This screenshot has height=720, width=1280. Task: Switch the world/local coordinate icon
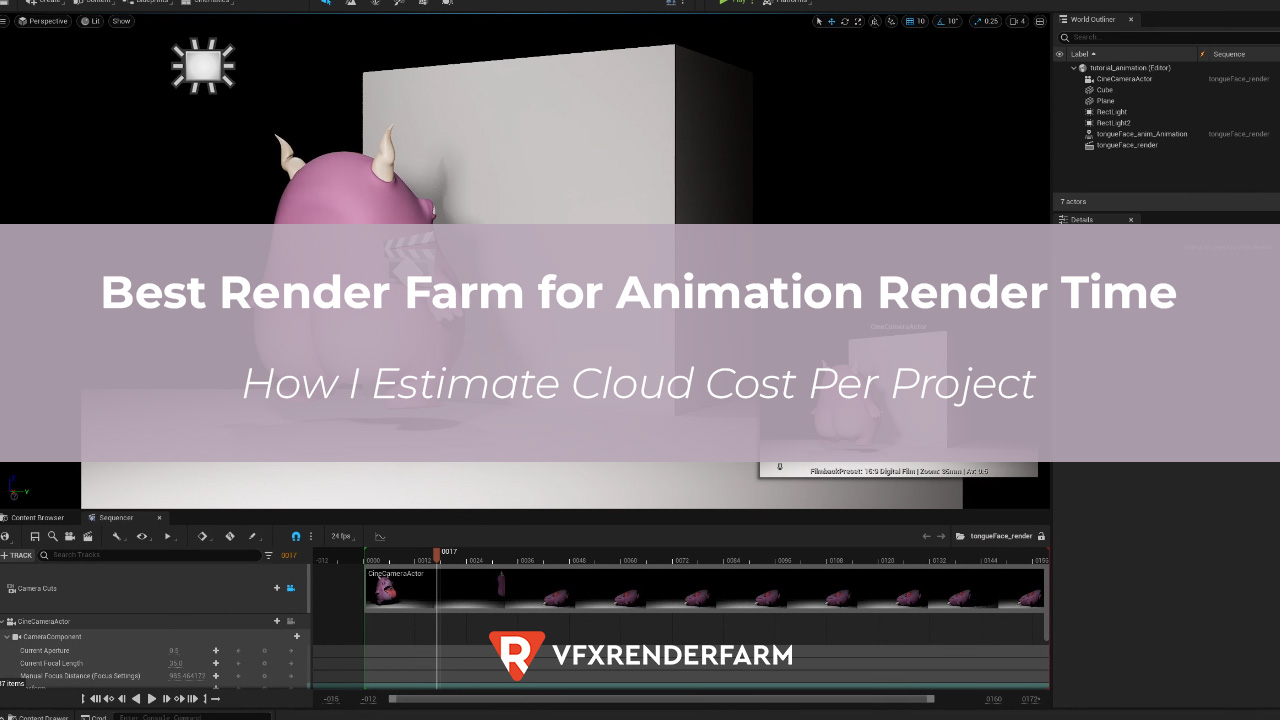875,21
